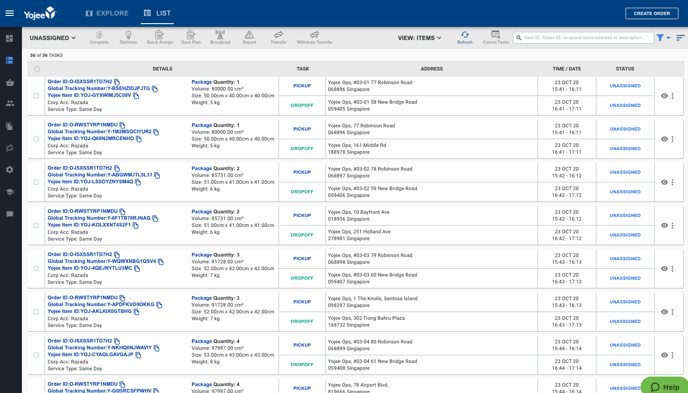Open three-dot menu for 79 Robinson Road row
The width and height of the screenshot is (688, 393).
point(672,268)
